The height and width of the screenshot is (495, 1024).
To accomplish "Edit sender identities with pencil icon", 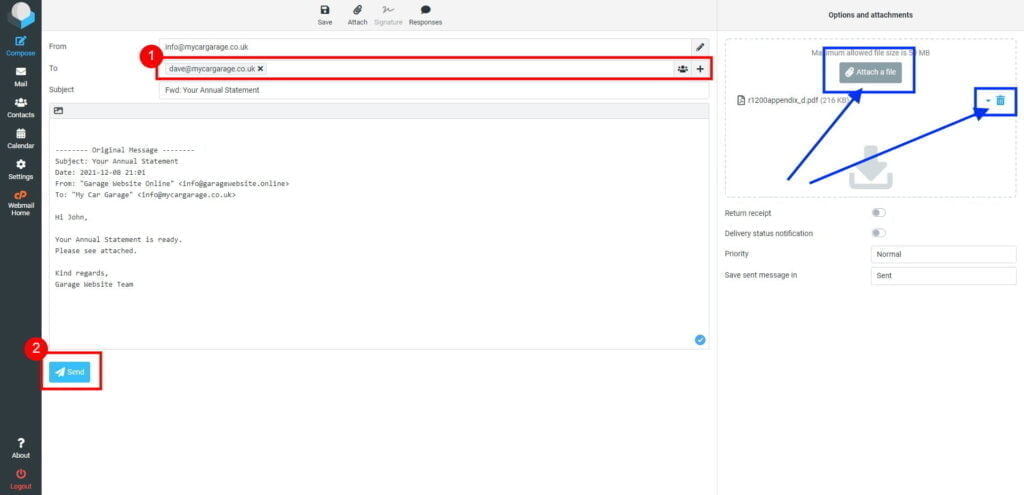I will coord(700,47).
